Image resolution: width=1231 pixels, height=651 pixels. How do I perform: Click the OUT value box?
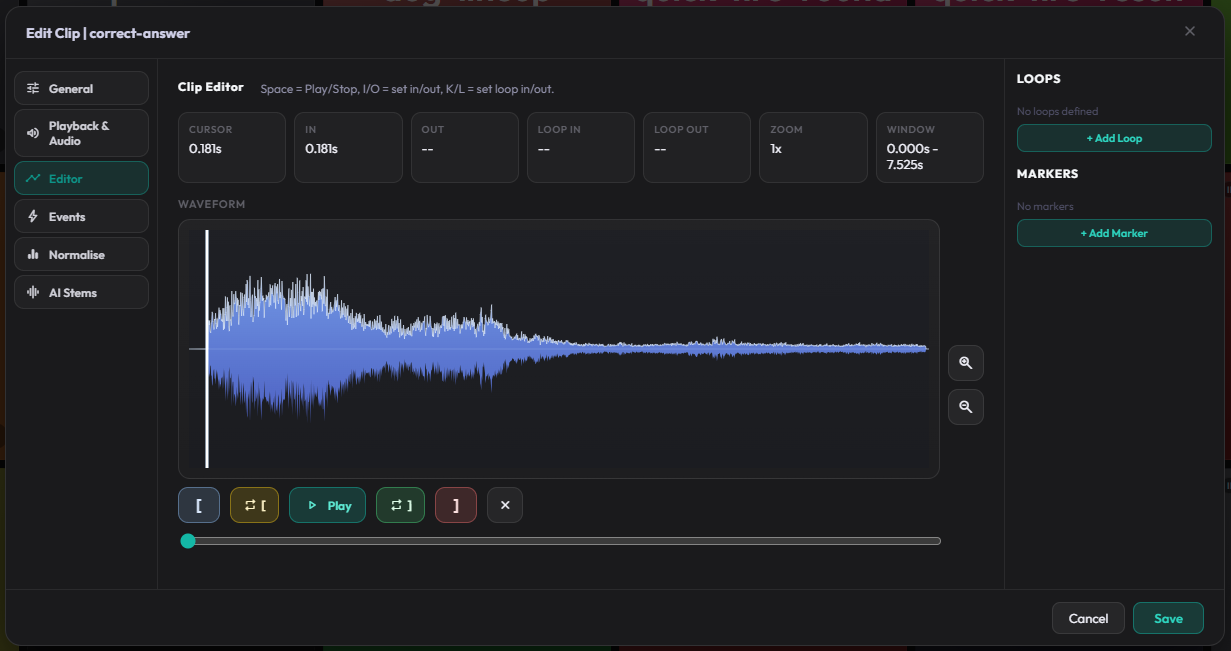pyautogui.click(x=465, y=147)
